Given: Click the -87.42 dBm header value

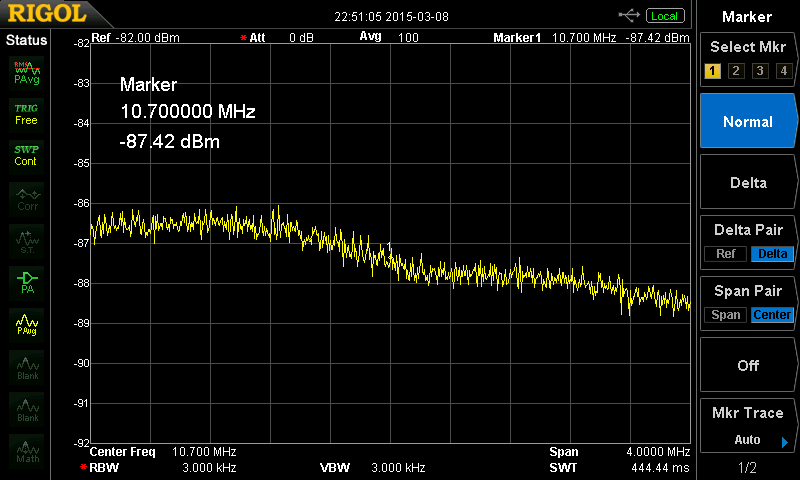Looking at the screenshot, I should click(657, 37).
